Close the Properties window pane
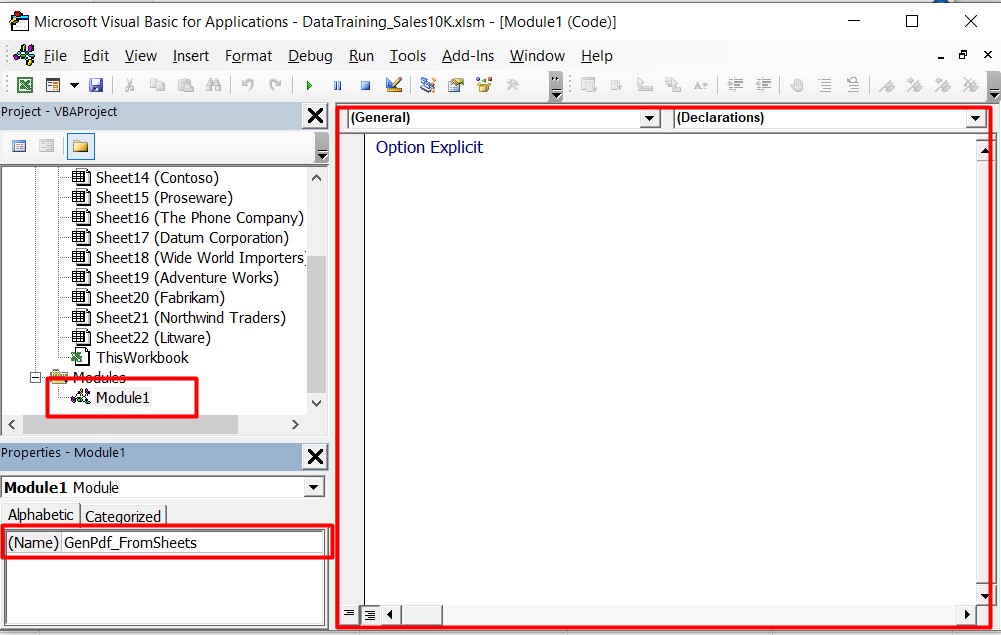The image size is (1001, 635). (x=315, y=456)
